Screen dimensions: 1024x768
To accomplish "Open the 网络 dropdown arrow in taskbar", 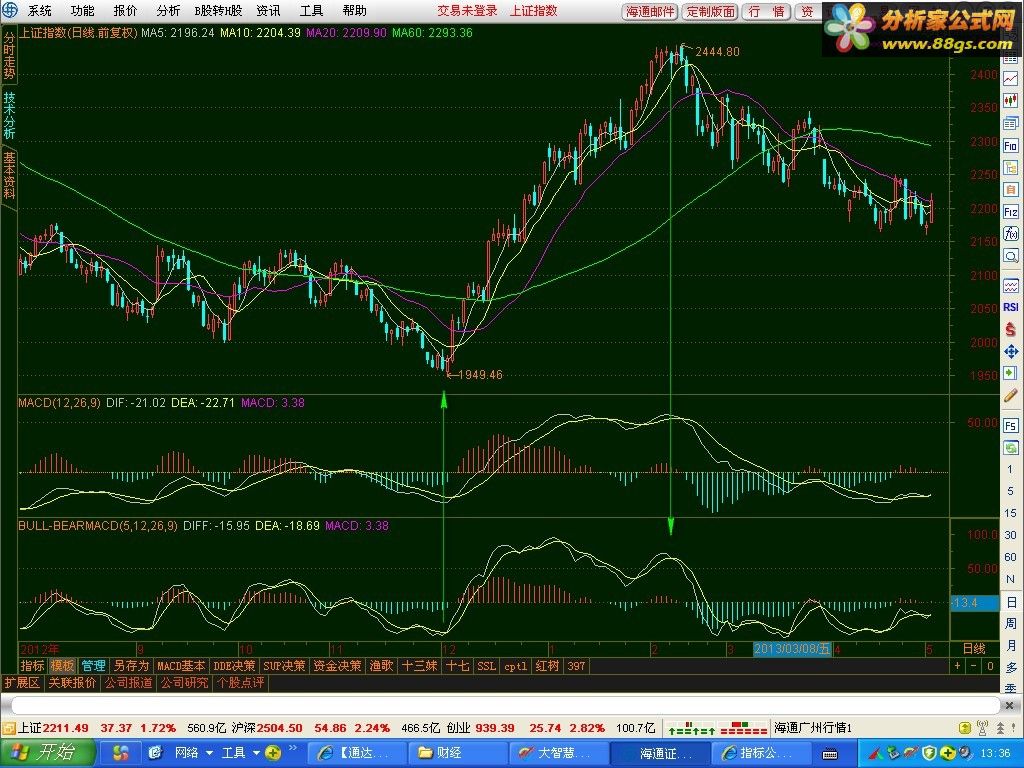I will click(209, 753).
